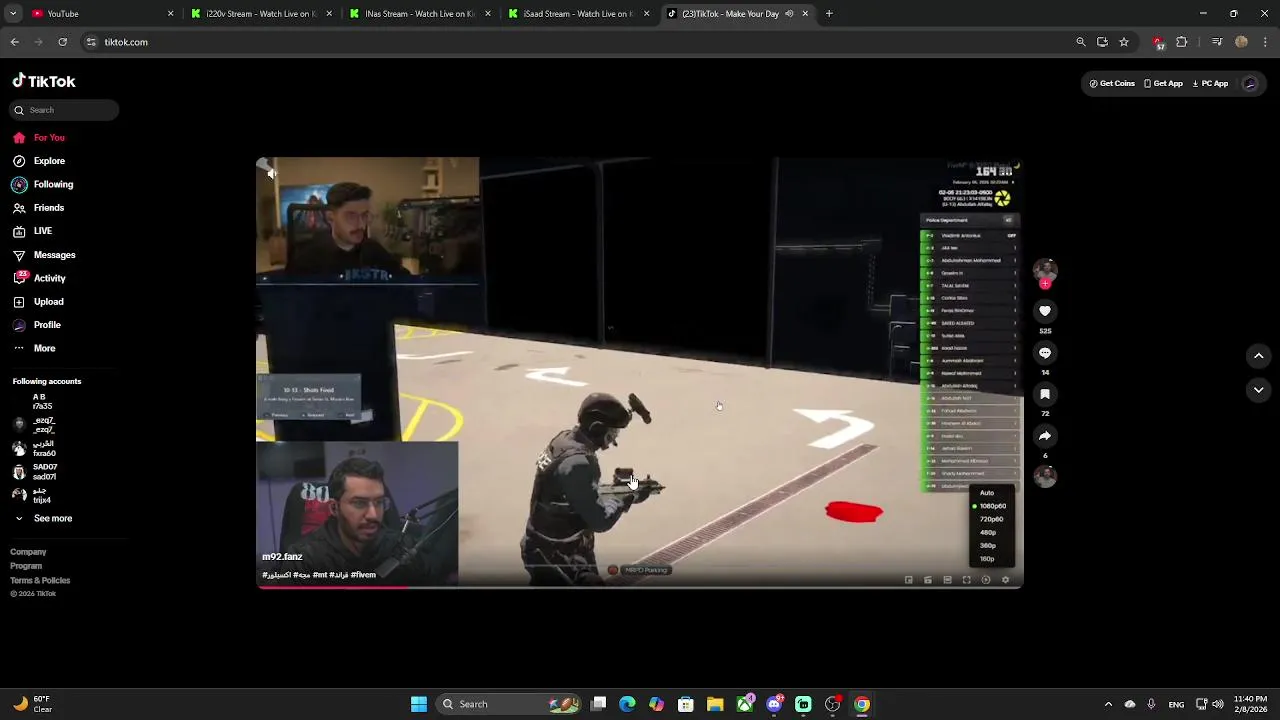
Task: Unmute the video with speaker icon
Action: [271, 173]
